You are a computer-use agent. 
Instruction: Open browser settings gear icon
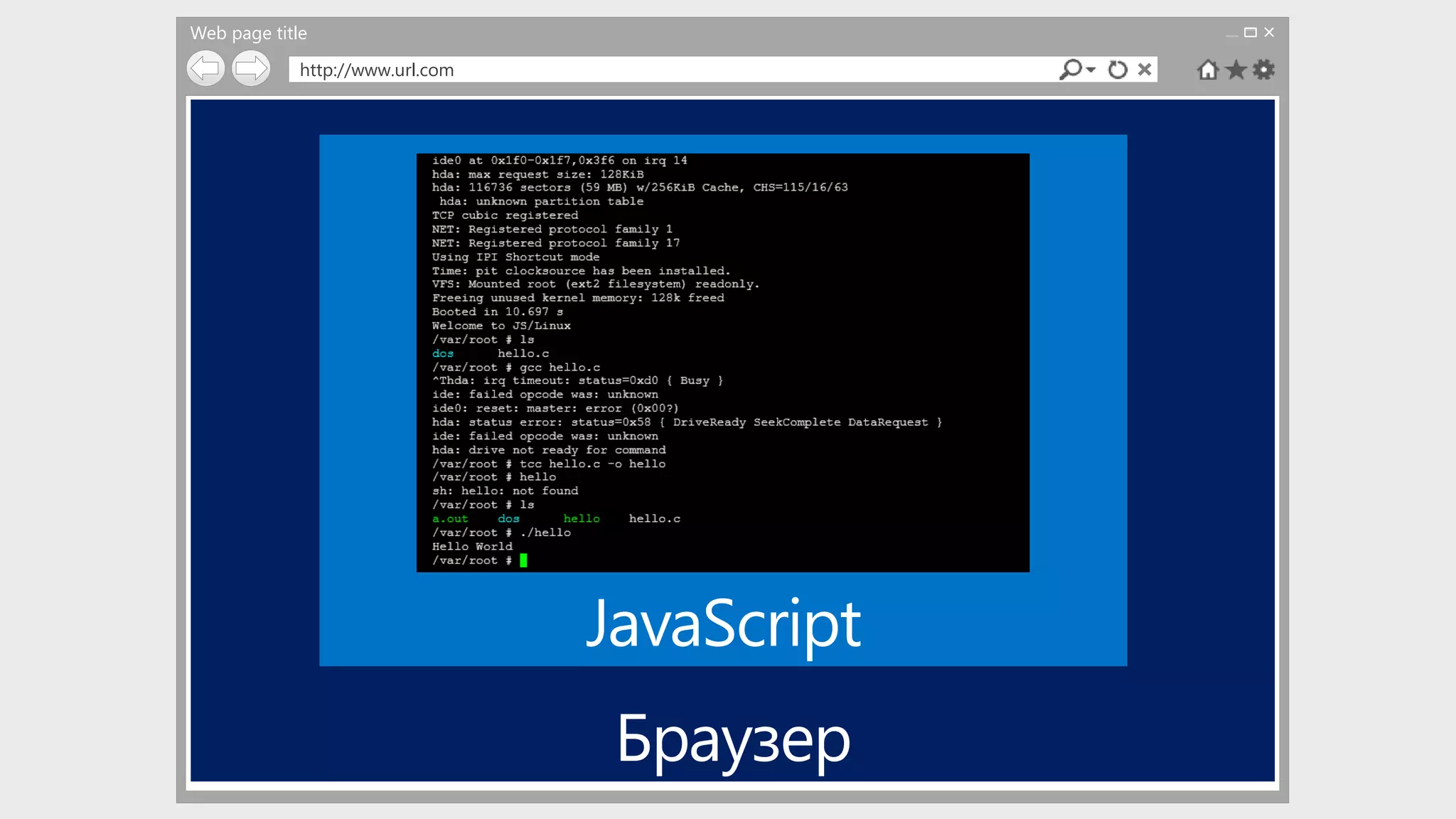click(1264, 70)
